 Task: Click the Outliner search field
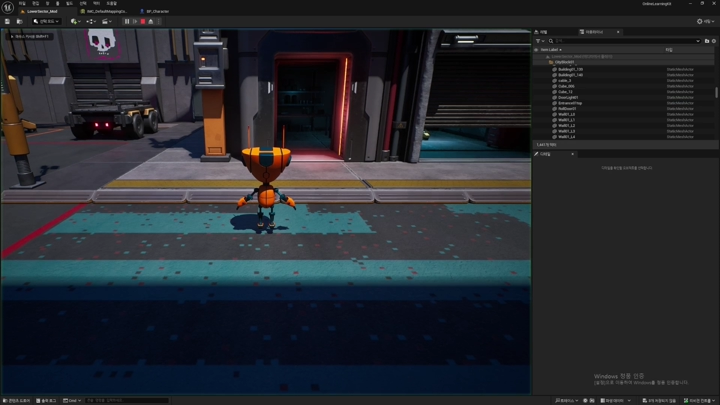(624, 41)
